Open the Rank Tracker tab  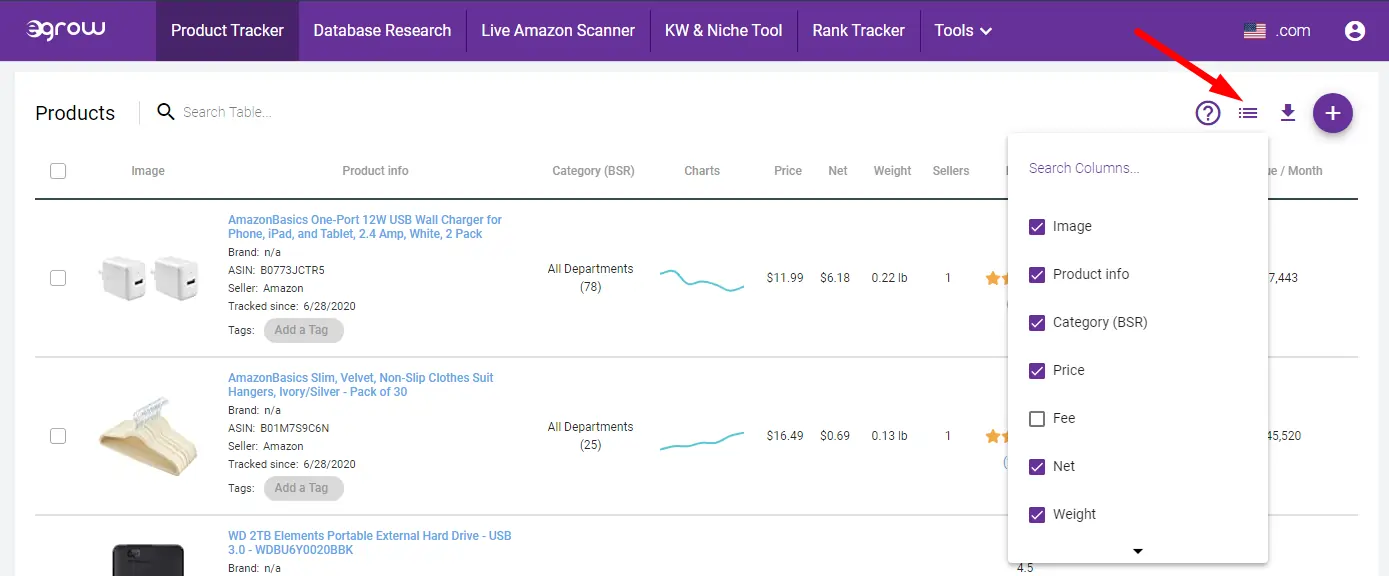click(x=858, y=30)
